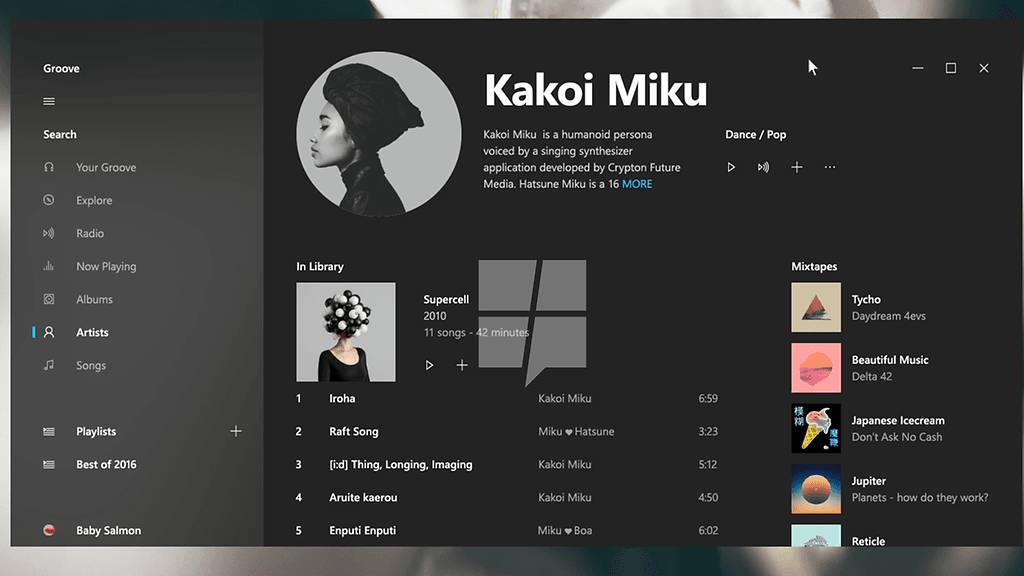The width and height of the screenshot is (1024, 576).
Task: Click Search in the sidebar
Action: 60,134
